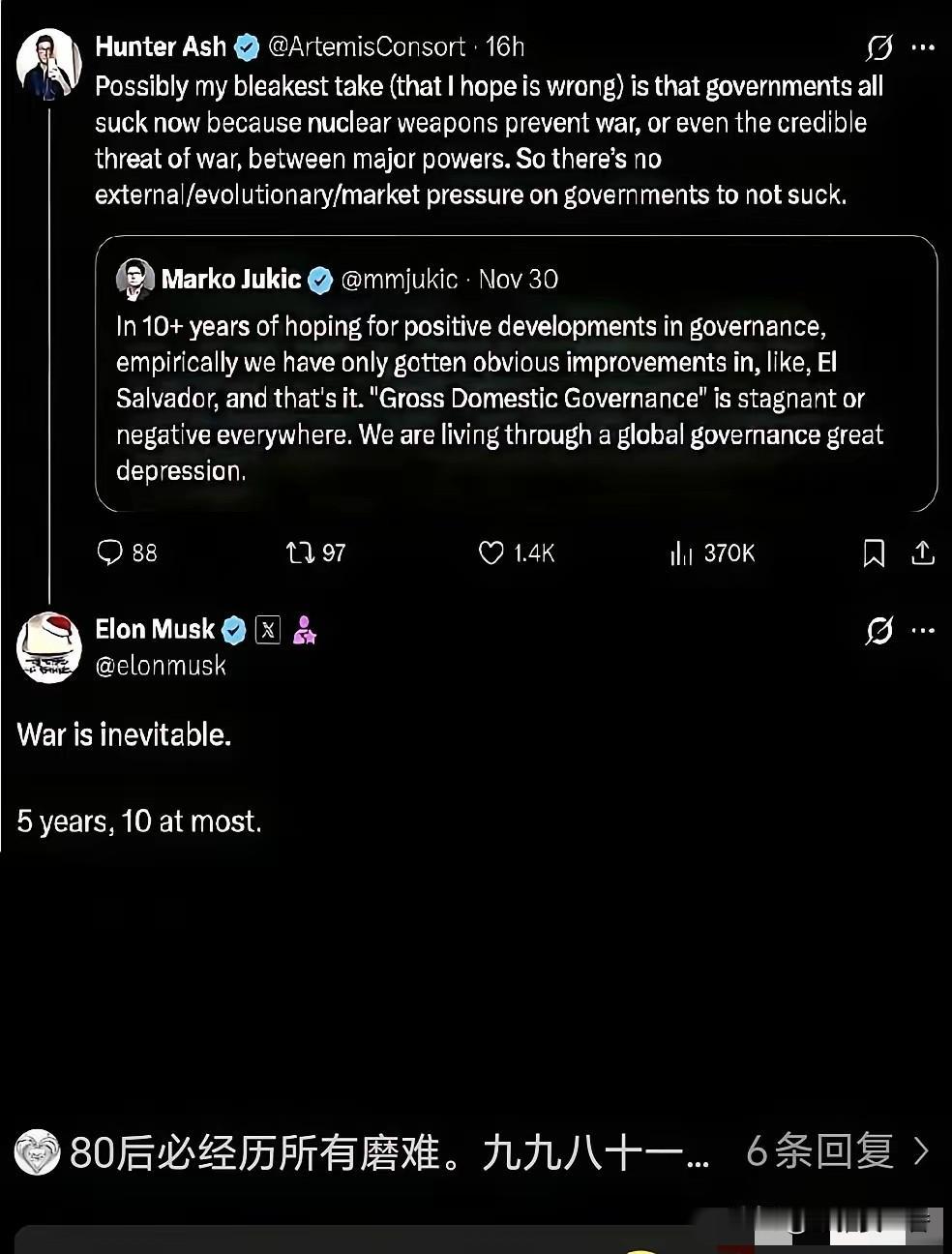Click the pink subscriber badge next to Elon Musk

pyautogui.click(x=305, y=631)
